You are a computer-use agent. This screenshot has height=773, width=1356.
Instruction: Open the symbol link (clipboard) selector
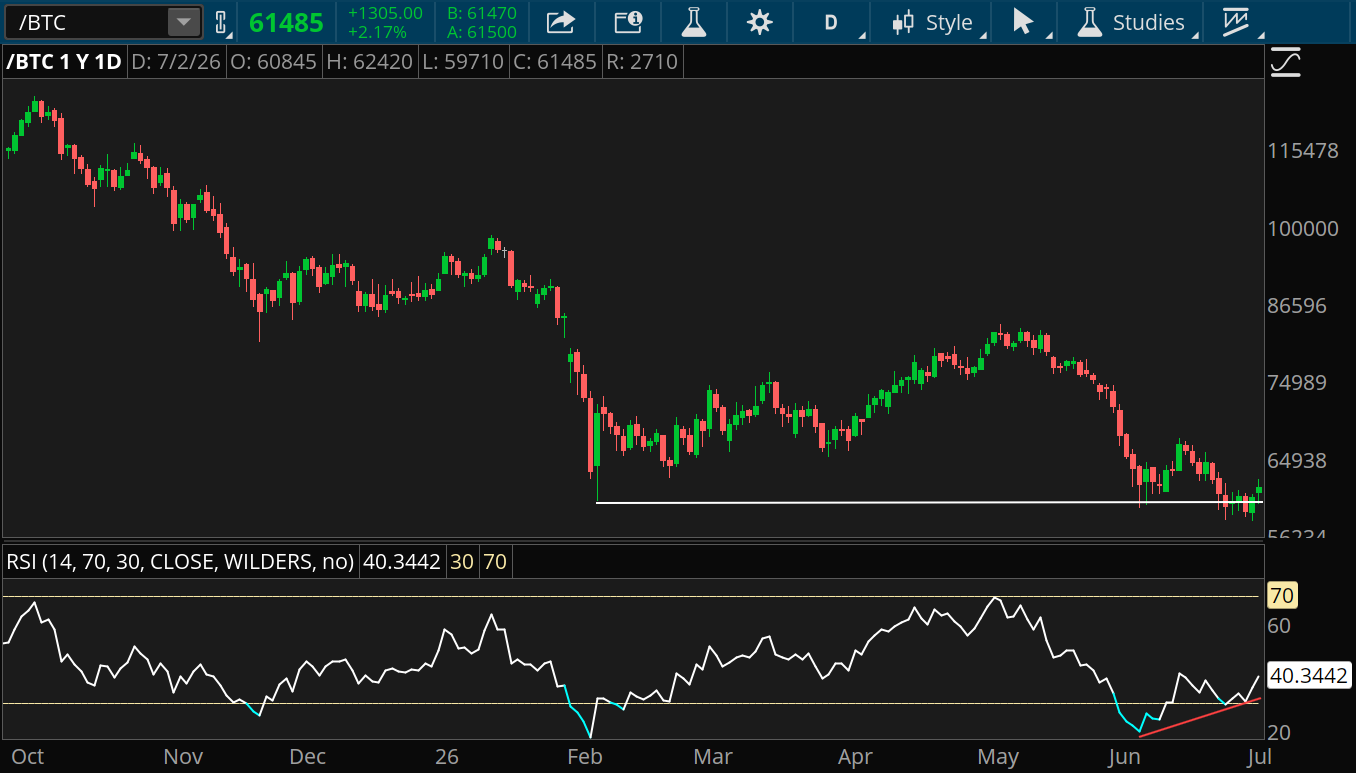221,22
